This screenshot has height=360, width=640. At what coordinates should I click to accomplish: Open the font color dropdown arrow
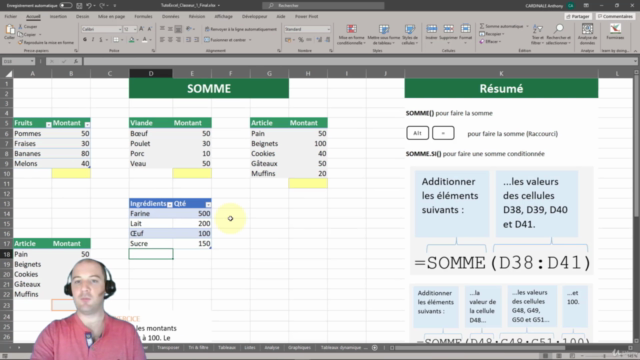(x=150, y=40)
